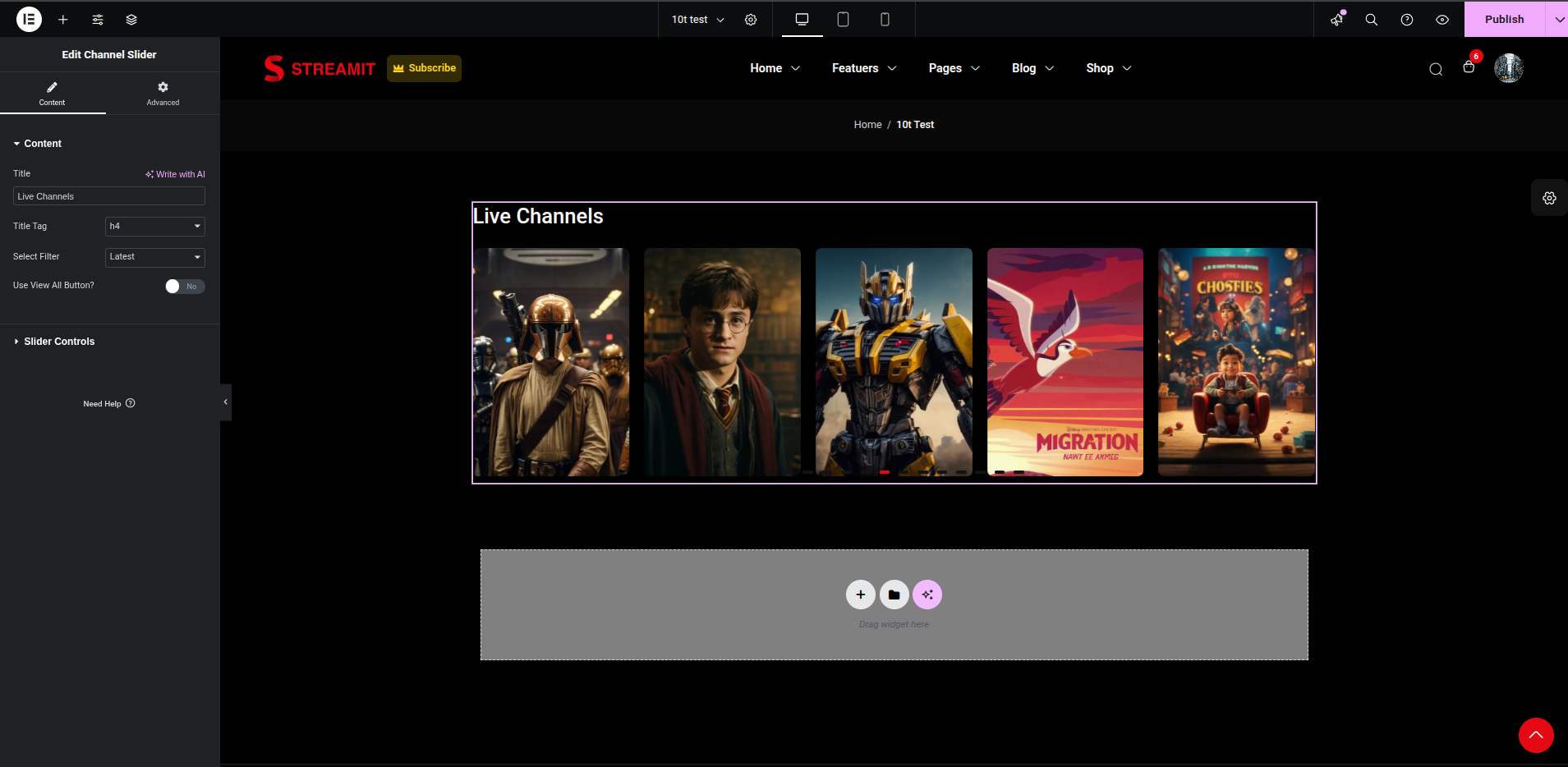
Task: Open Site Settings sliders icon
Action: 98,20
